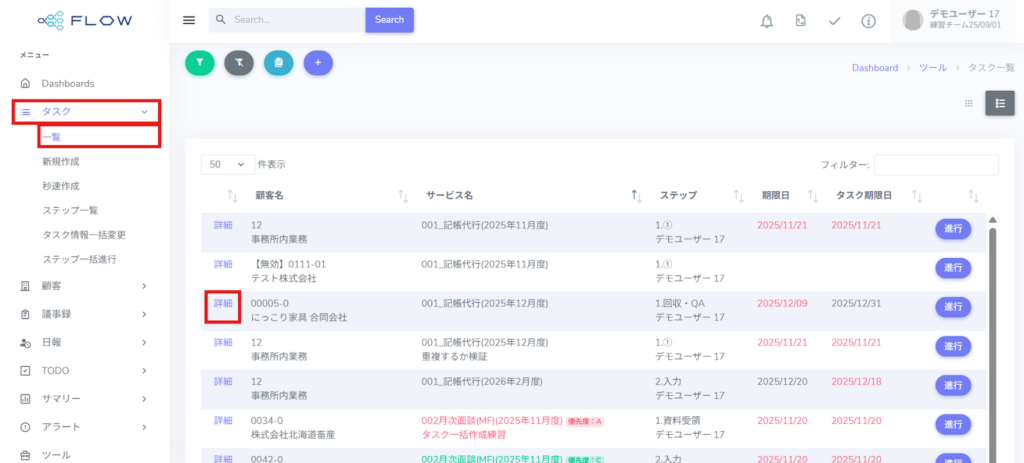Switch to grid view layout
1024x463 pixels.
968,103
